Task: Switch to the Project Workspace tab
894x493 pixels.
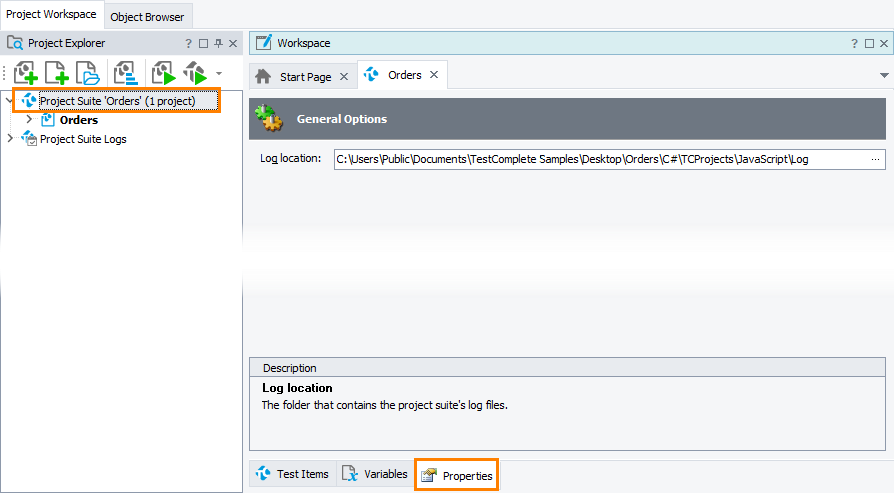Action: 51,14
